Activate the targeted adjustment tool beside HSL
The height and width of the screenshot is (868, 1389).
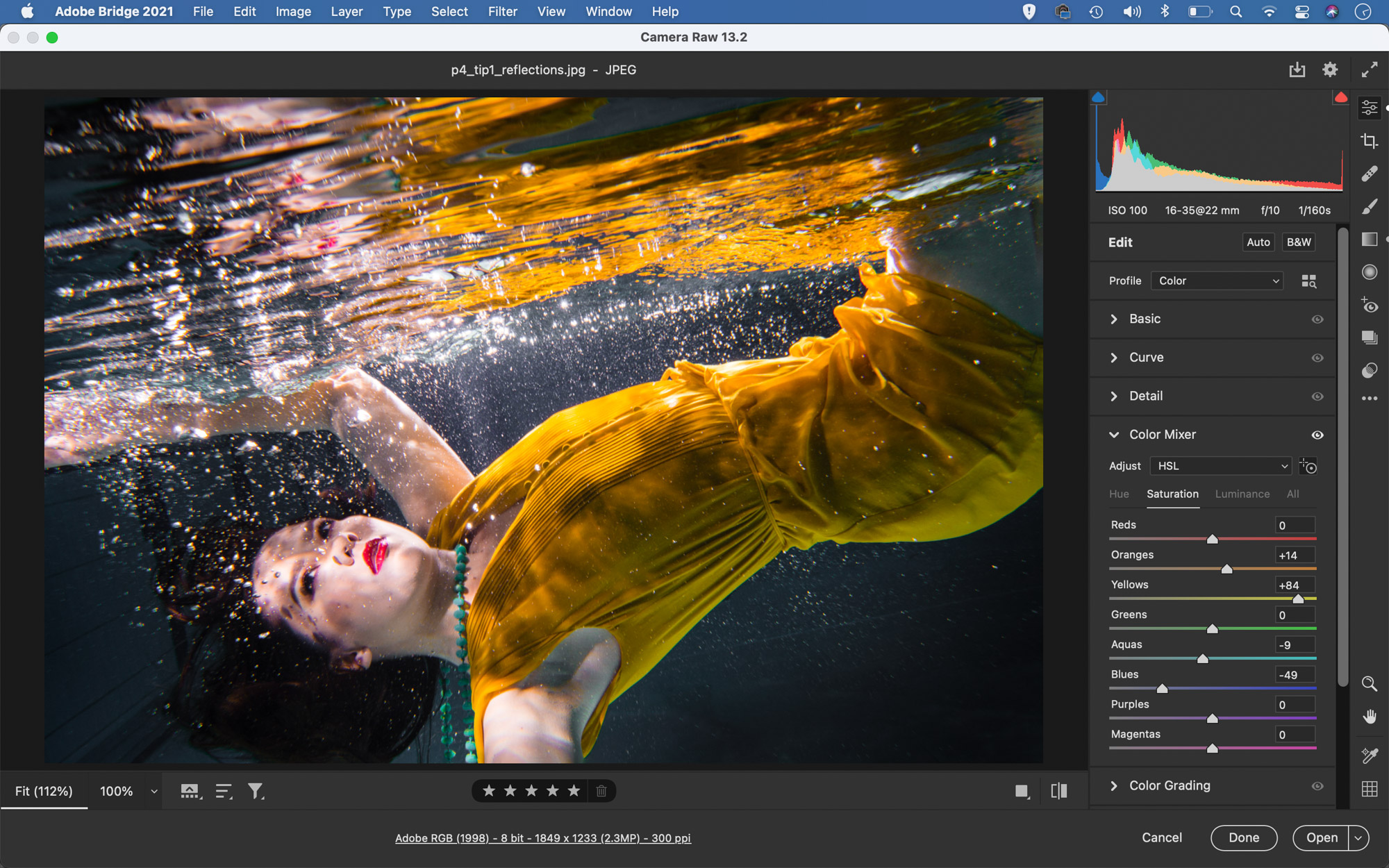pyautogui.click(x=1308, y=466)
